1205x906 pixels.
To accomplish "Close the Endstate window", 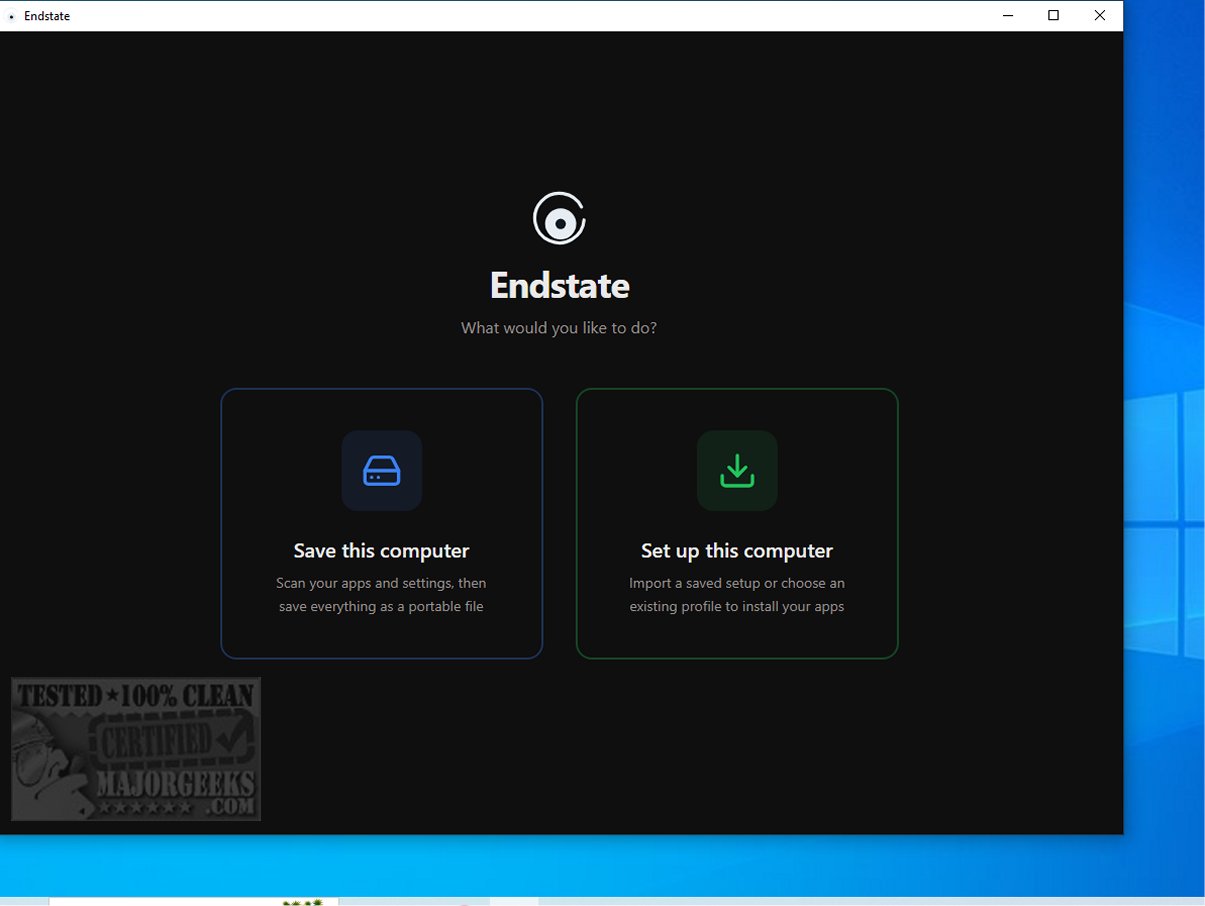I will (1100, 16).
